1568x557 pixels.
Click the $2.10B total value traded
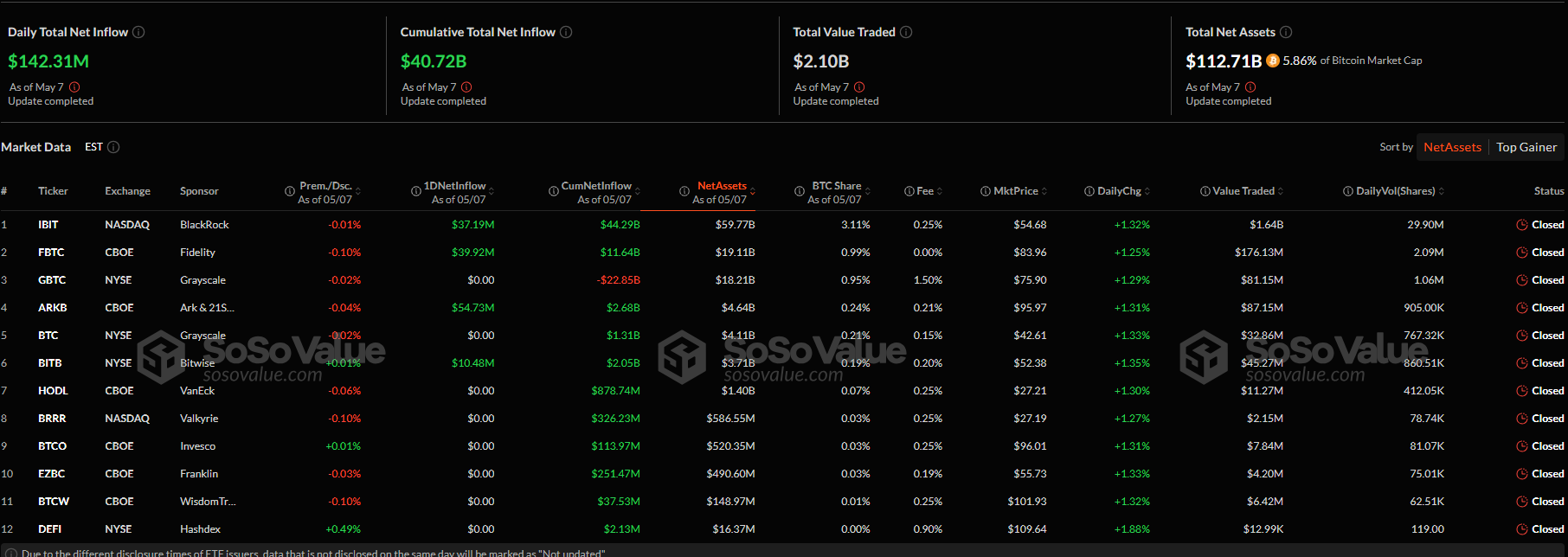[821, 61]
